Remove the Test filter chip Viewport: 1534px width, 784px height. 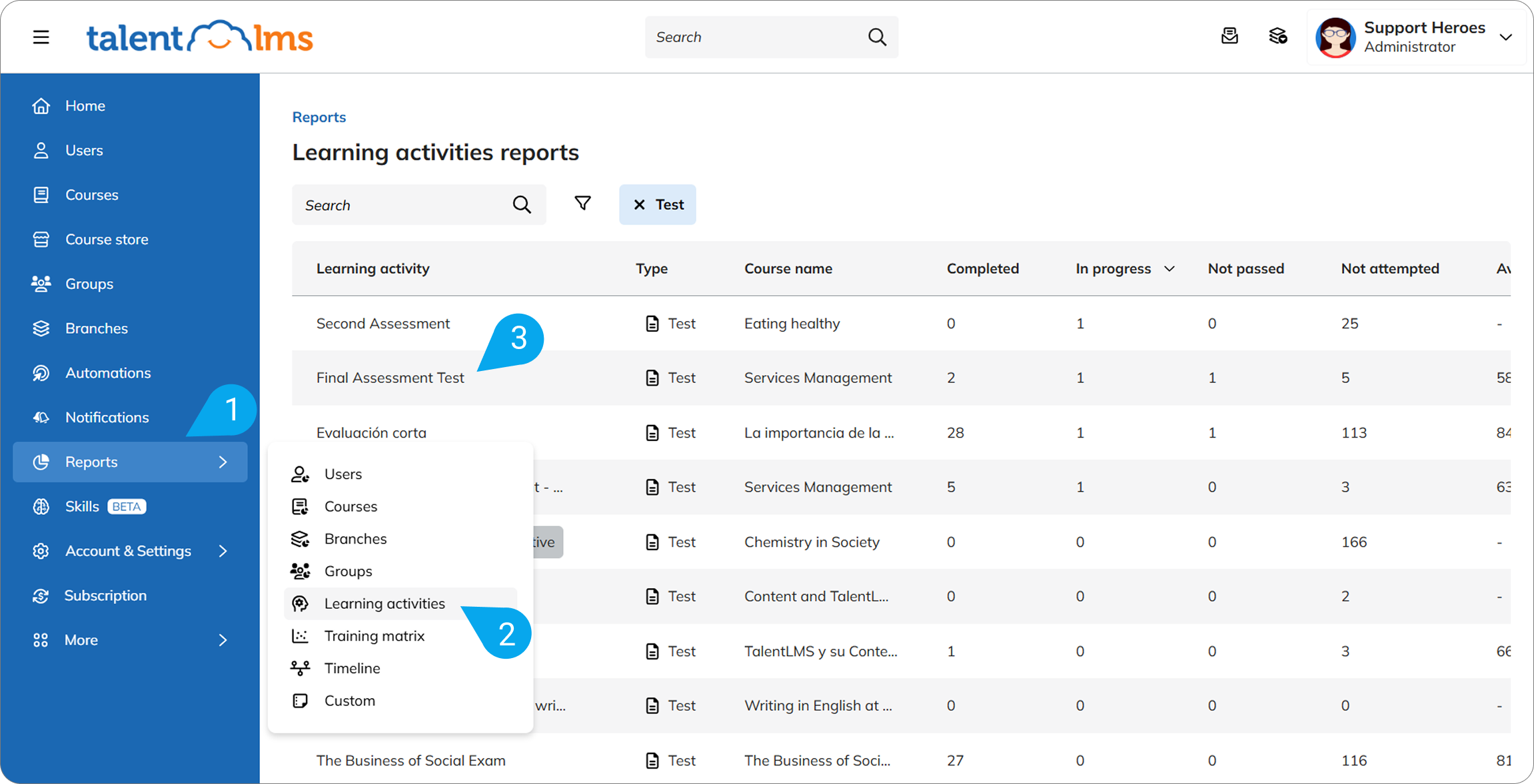pos(639,204)
